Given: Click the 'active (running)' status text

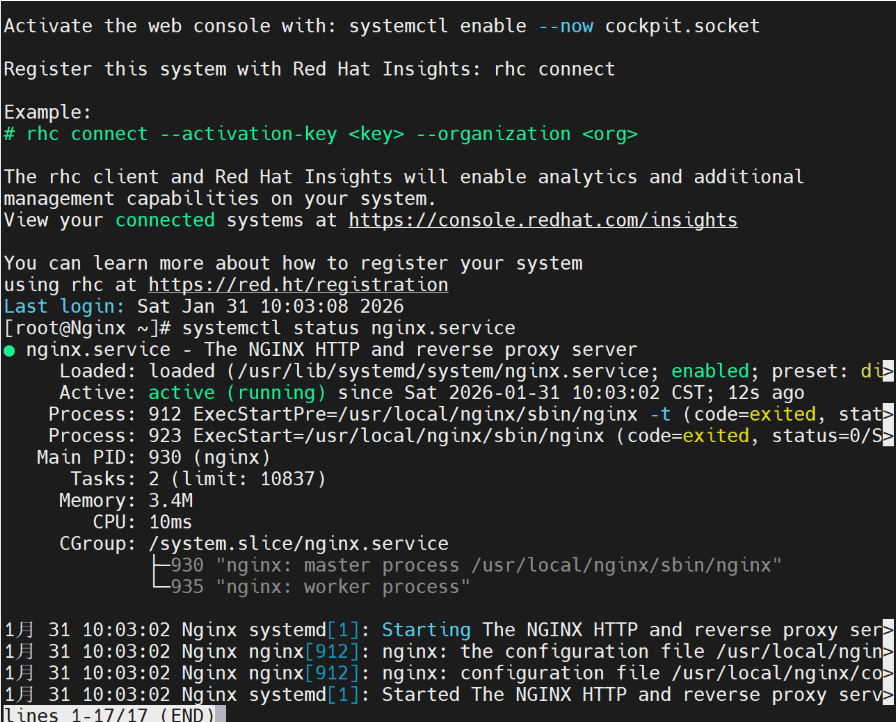Looking at the screenshot, I should click(237, 393).
